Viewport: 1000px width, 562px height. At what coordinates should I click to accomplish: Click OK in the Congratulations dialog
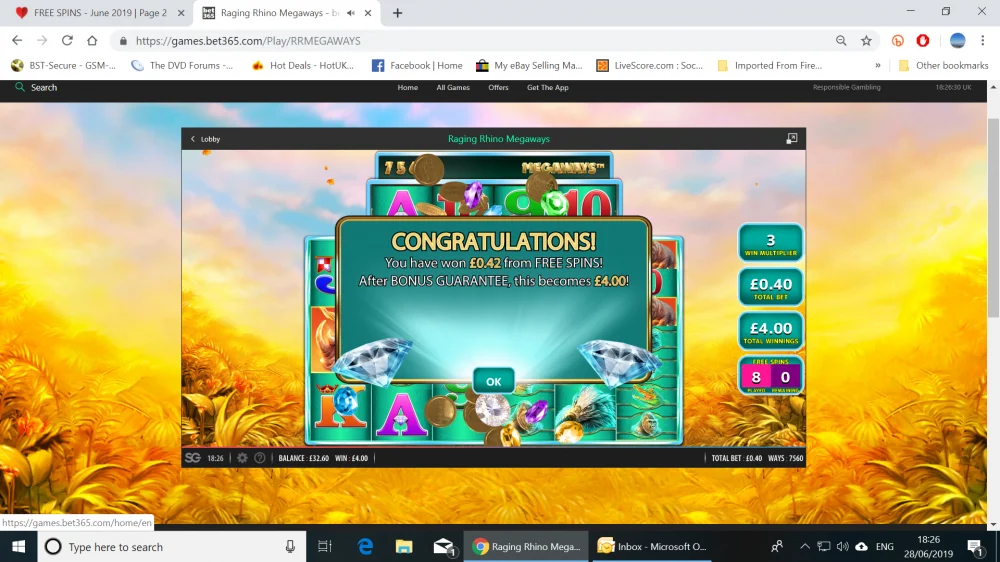point(494,381)
